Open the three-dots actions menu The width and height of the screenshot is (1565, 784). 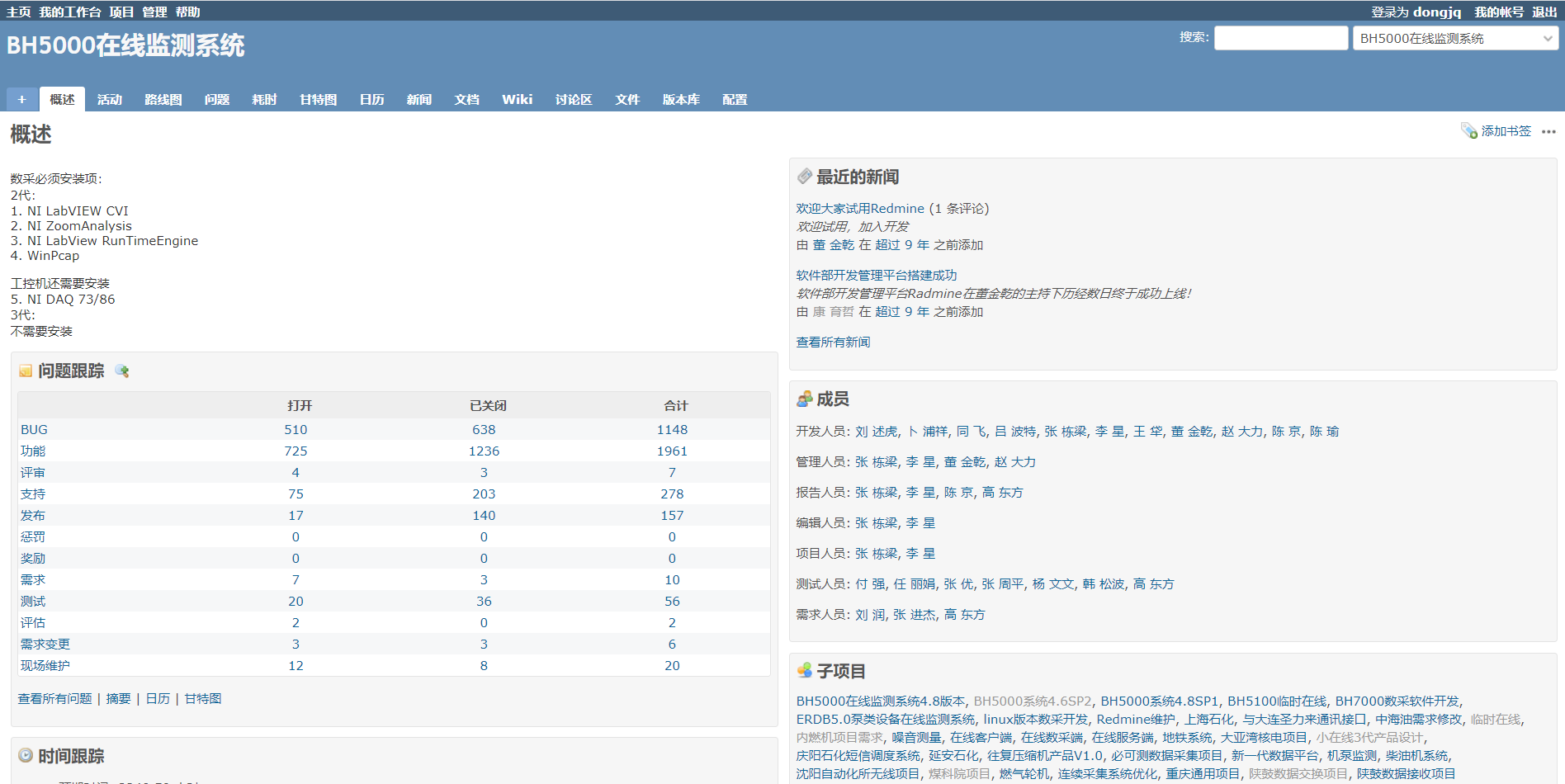point(1548,132)
